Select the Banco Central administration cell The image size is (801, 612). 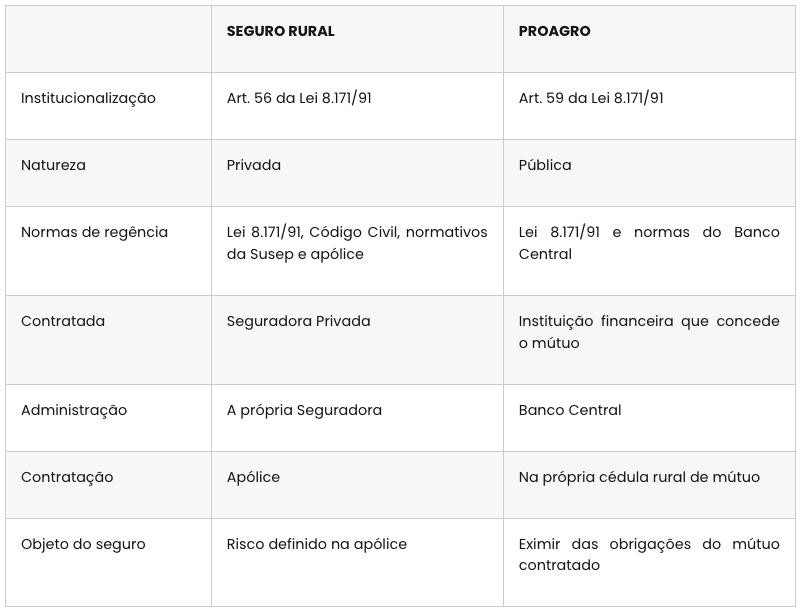point(570,410)
